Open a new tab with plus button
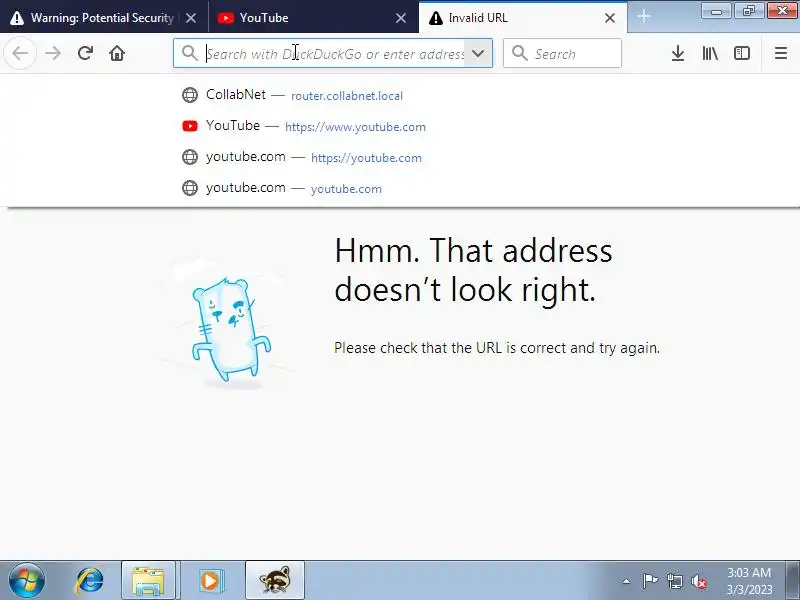This screenshot has height=600, width=800. point(644,17)
